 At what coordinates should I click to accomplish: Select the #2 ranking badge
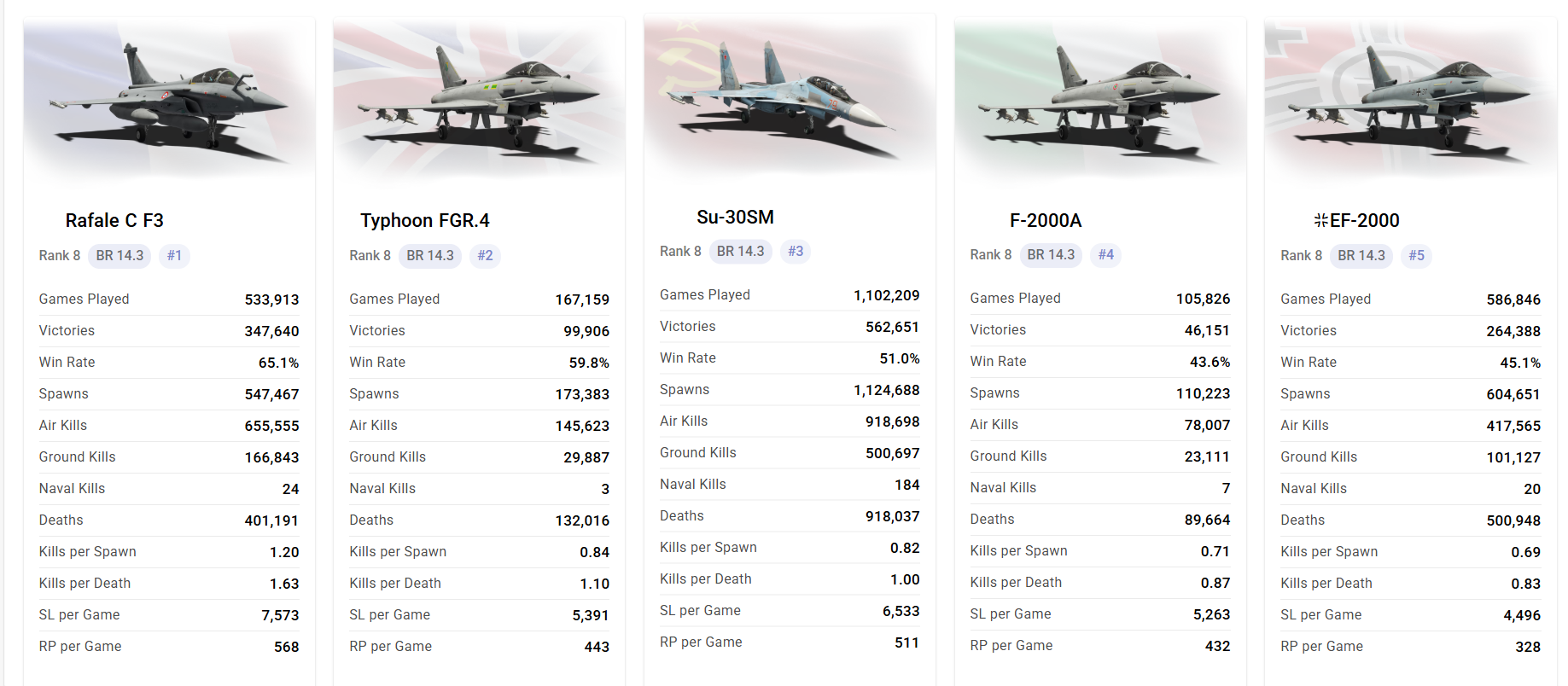click(485, 255)
